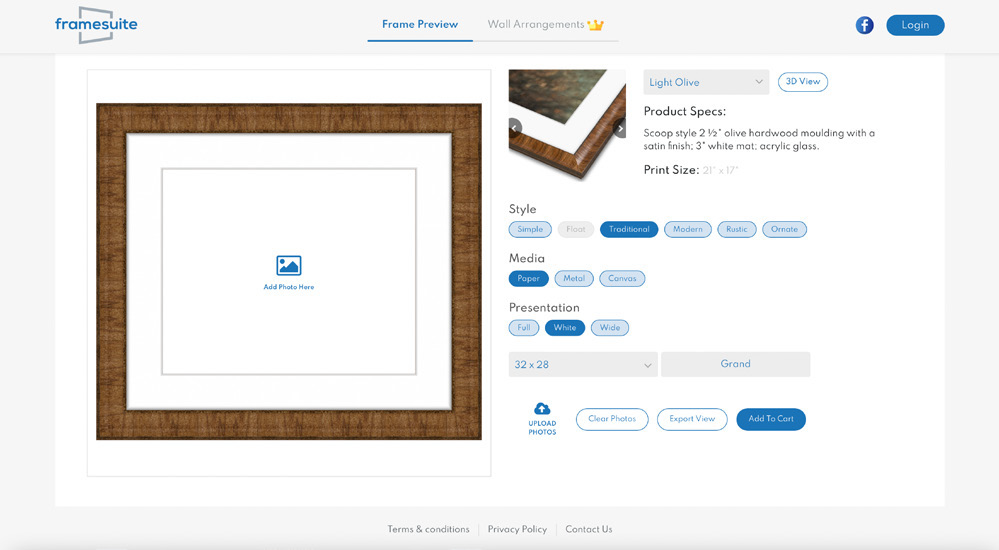Open the Light Olive color dropdown
This screenshot has height=550, width=999.
706,82
